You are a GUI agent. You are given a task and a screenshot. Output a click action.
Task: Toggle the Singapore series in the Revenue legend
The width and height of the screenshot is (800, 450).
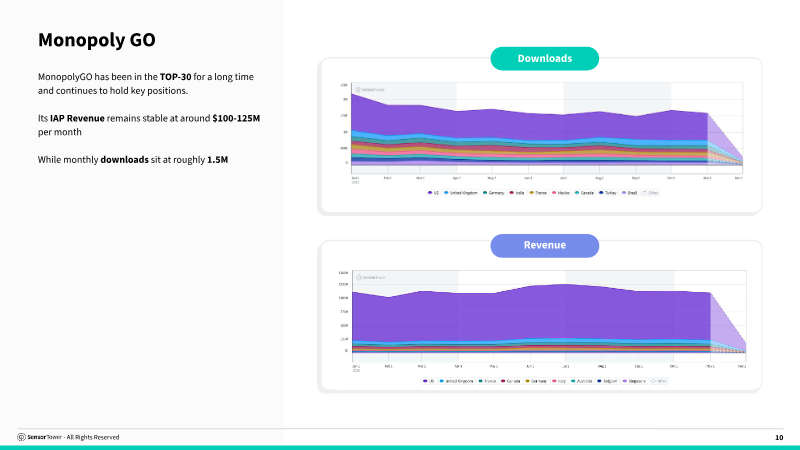(636, 381)
